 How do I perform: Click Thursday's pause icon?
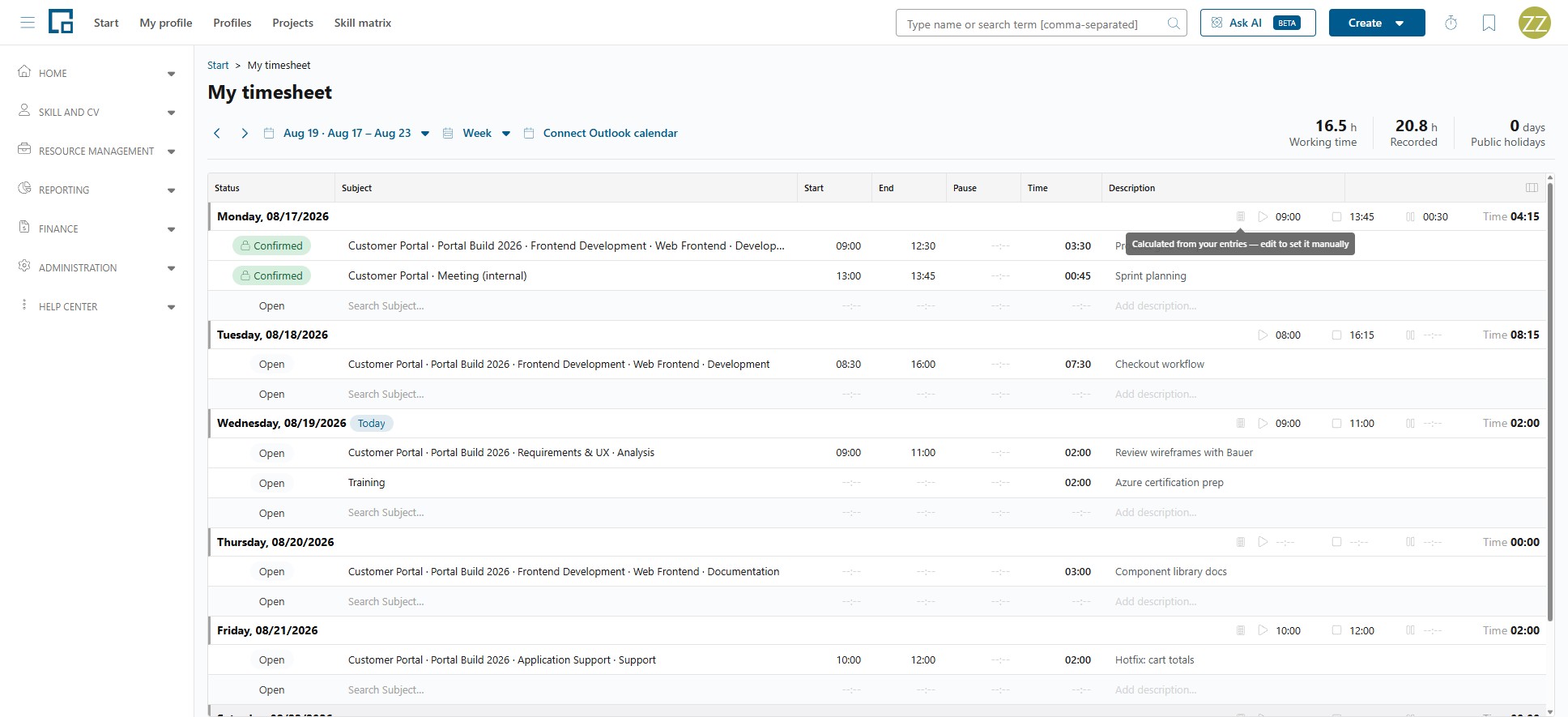point(1410,542)
